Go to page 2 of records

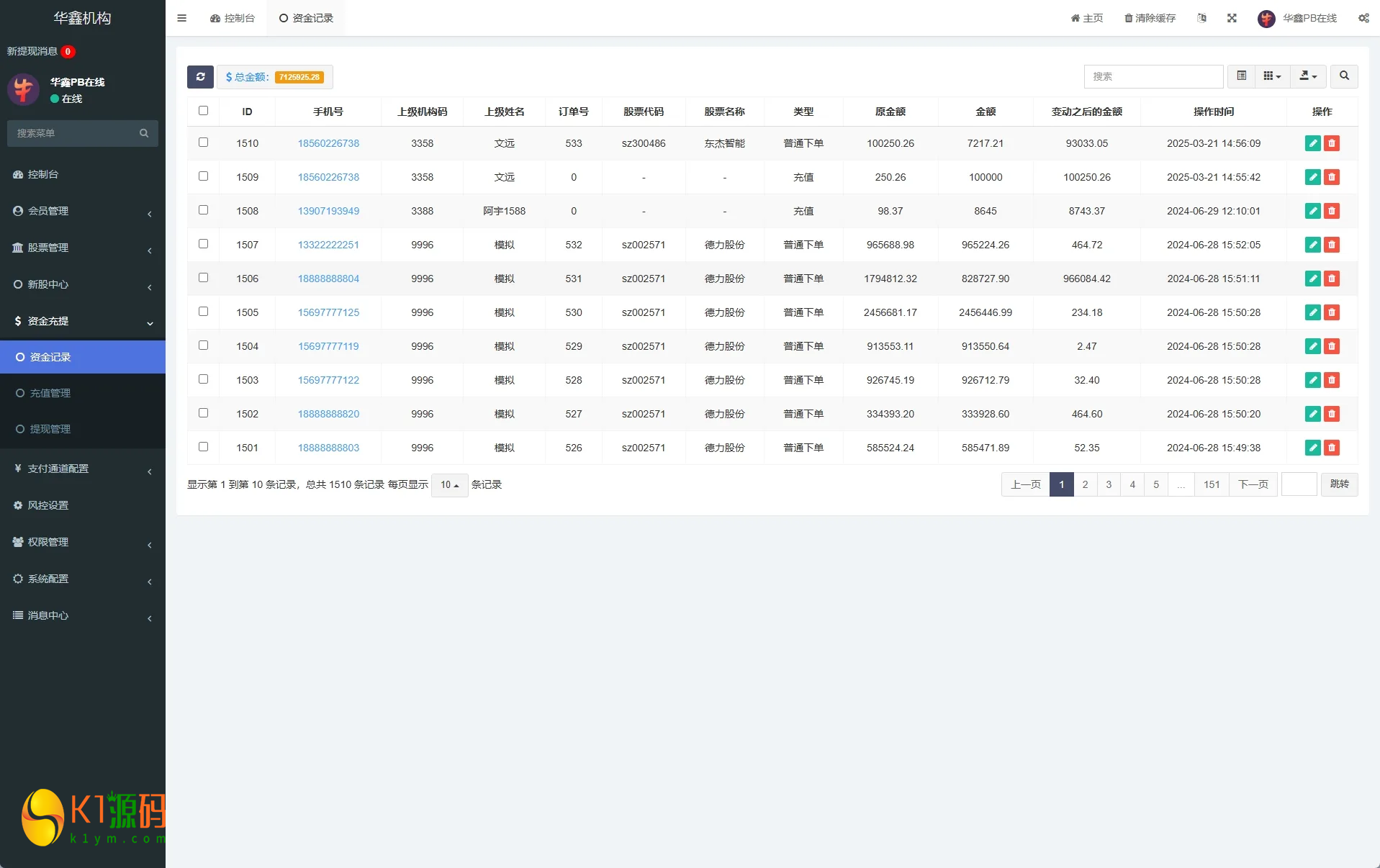(1085, 484)
